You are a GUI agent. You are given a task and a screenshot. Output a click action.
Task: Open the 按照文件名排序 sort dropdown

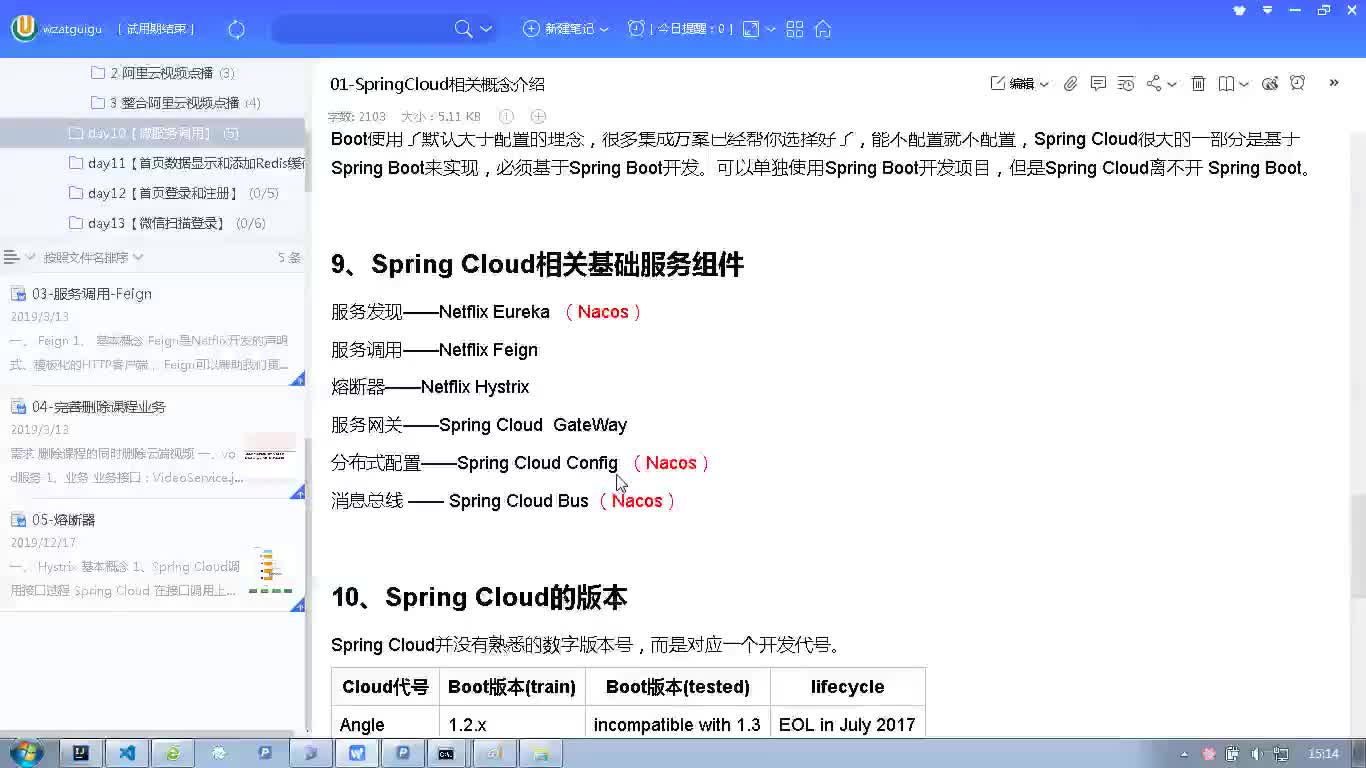(x=93, y=257)
